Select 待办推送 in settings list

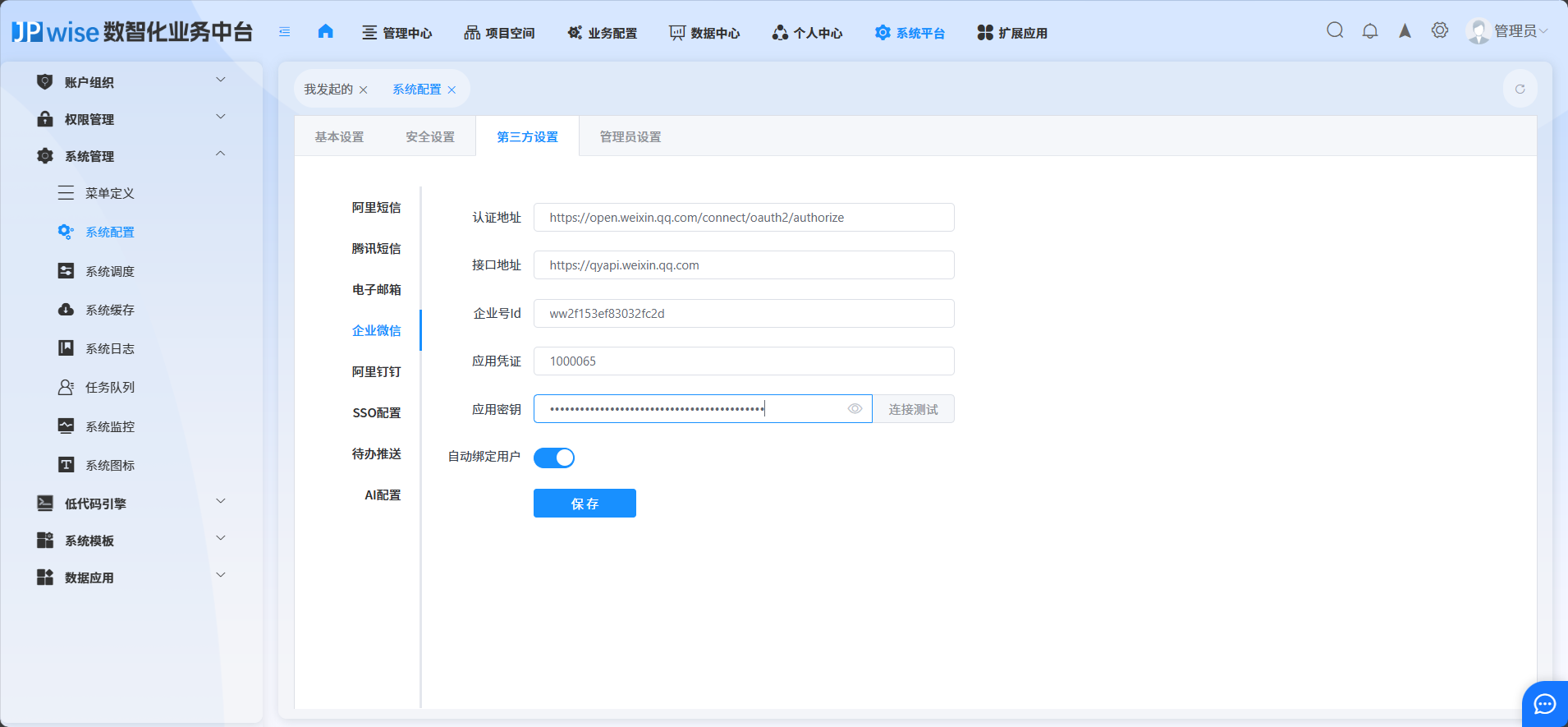coord(377,454)
